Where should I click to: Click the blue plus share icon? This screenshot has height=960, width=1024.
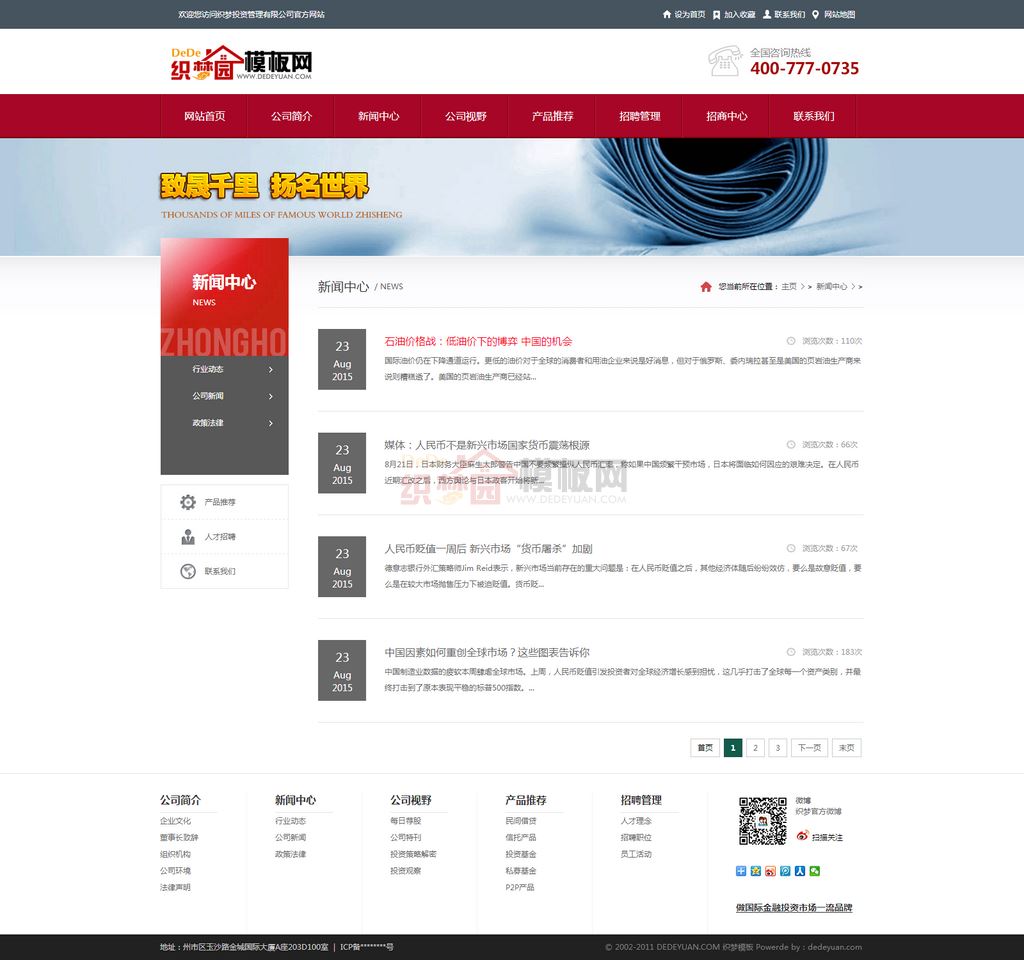coord(741,871)
